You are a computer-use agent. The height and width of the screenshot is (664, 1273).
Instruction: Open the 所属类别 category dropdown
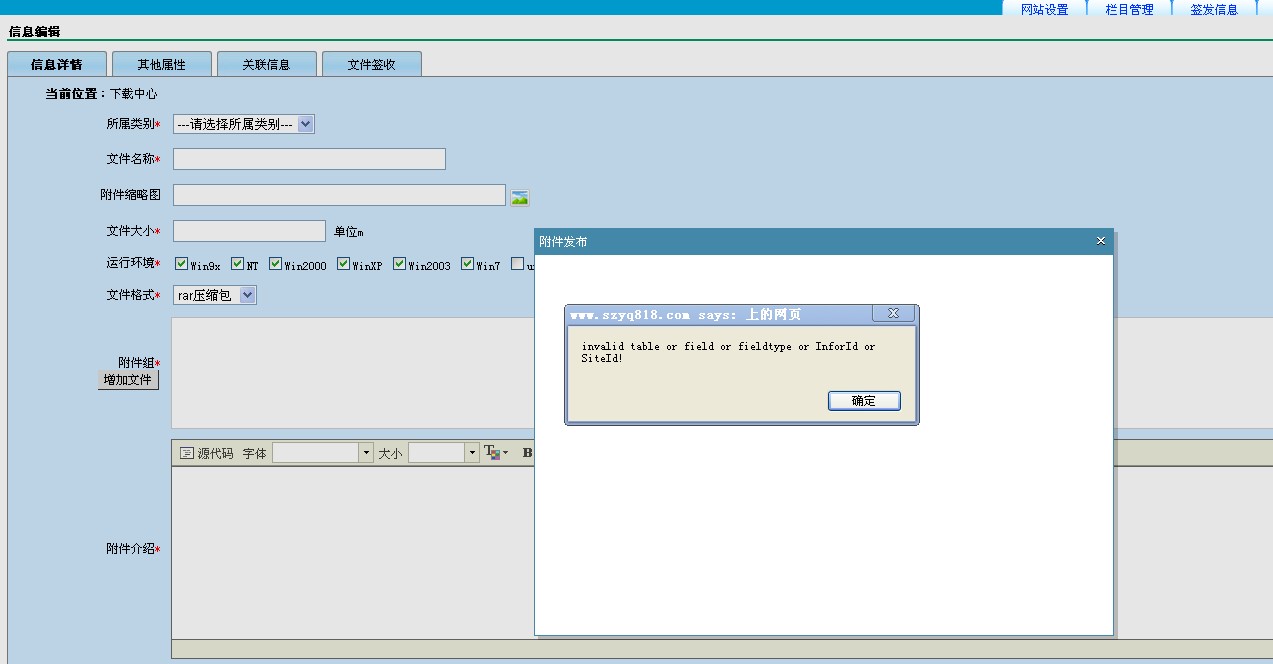(x=244, y=125)
